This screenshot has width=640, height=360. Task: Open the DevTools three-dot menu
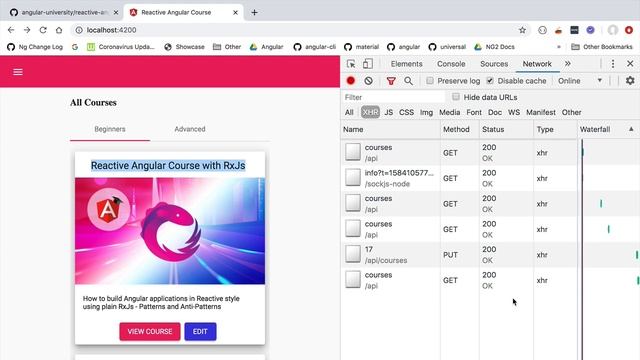pos(613,64)
